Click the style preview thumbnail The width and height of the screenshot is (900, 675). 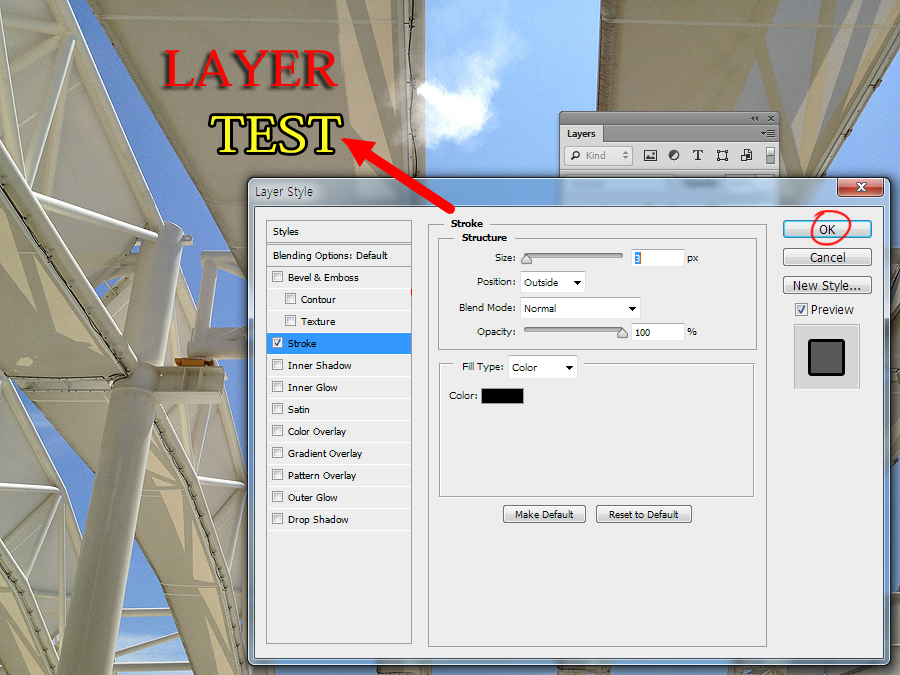click(x=827, y=357)
